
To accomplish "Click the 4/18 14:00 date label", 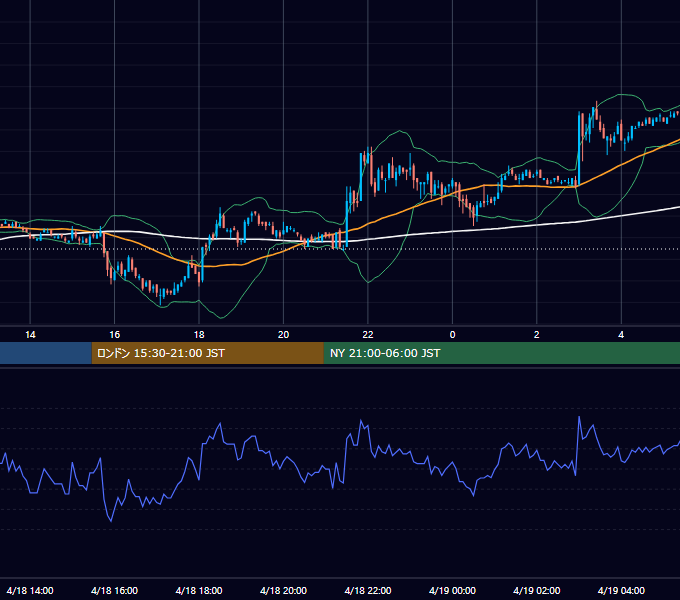I will (30, 590).
